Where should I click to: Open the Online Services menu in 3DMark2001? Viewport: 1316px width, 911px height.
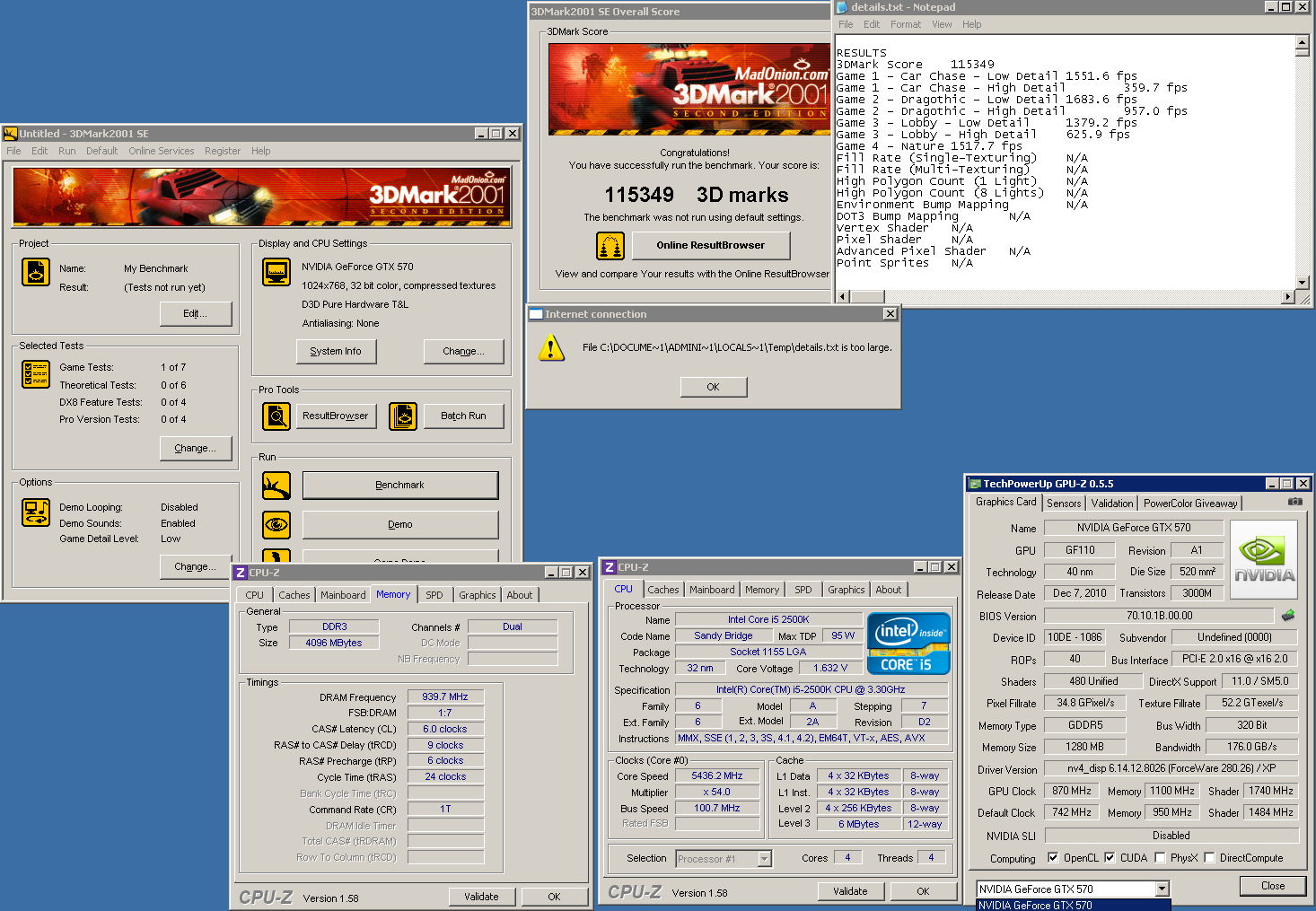point(162,151)
